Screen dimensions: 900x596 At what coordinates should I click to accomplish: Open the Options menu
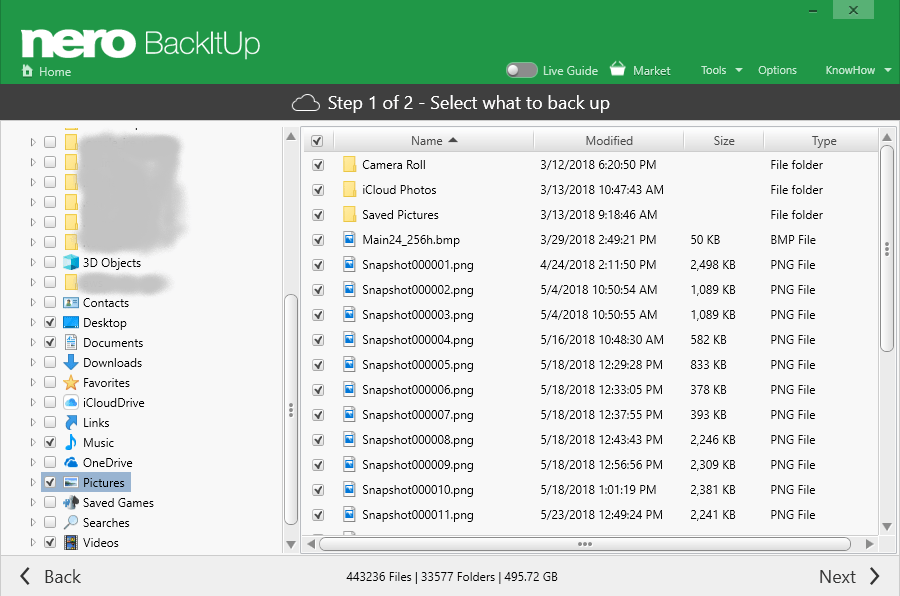tap(777, 70)
